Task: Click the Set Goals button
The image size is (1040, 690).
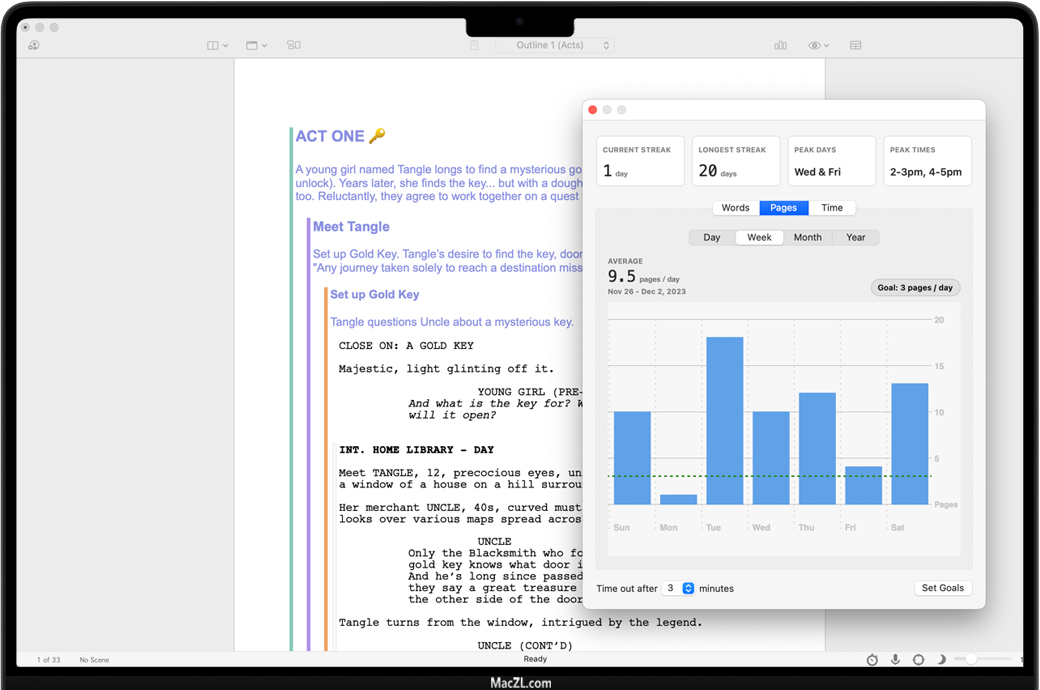Action: pos(942,588)
